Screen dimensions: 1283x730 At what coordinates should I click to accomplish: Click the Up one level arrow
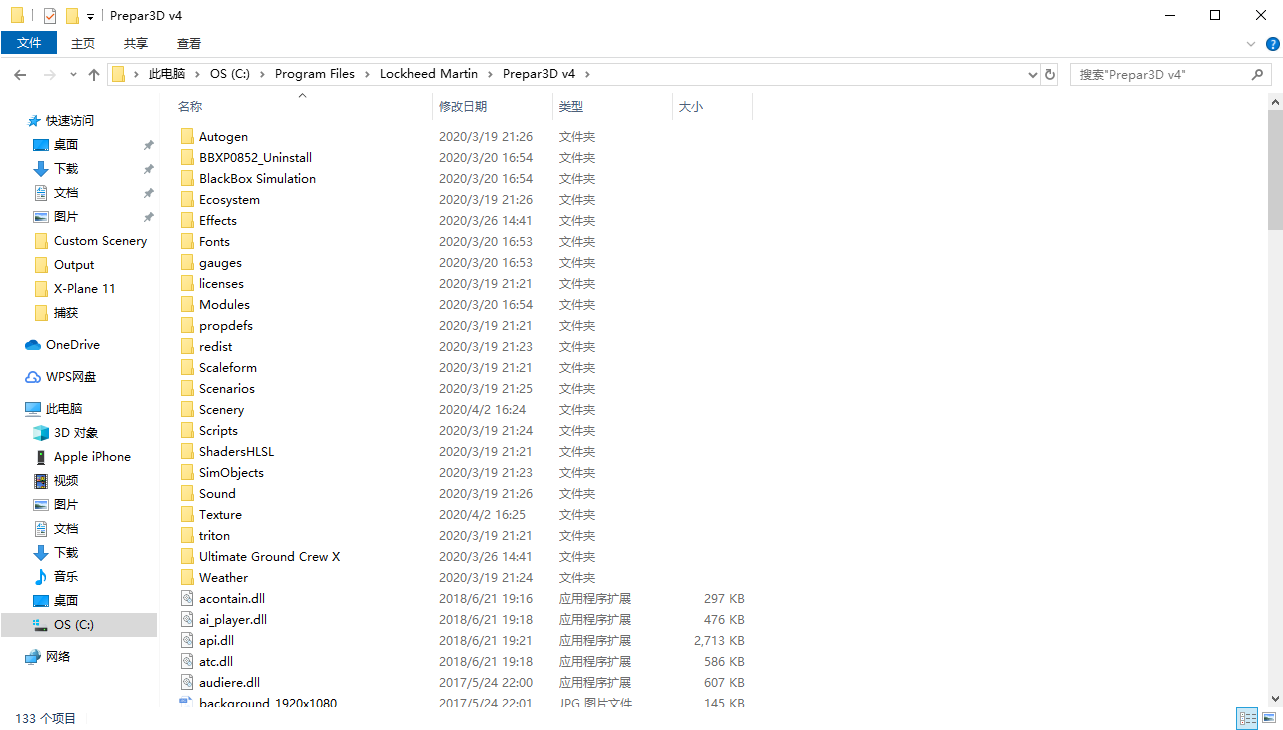point(94,75)
